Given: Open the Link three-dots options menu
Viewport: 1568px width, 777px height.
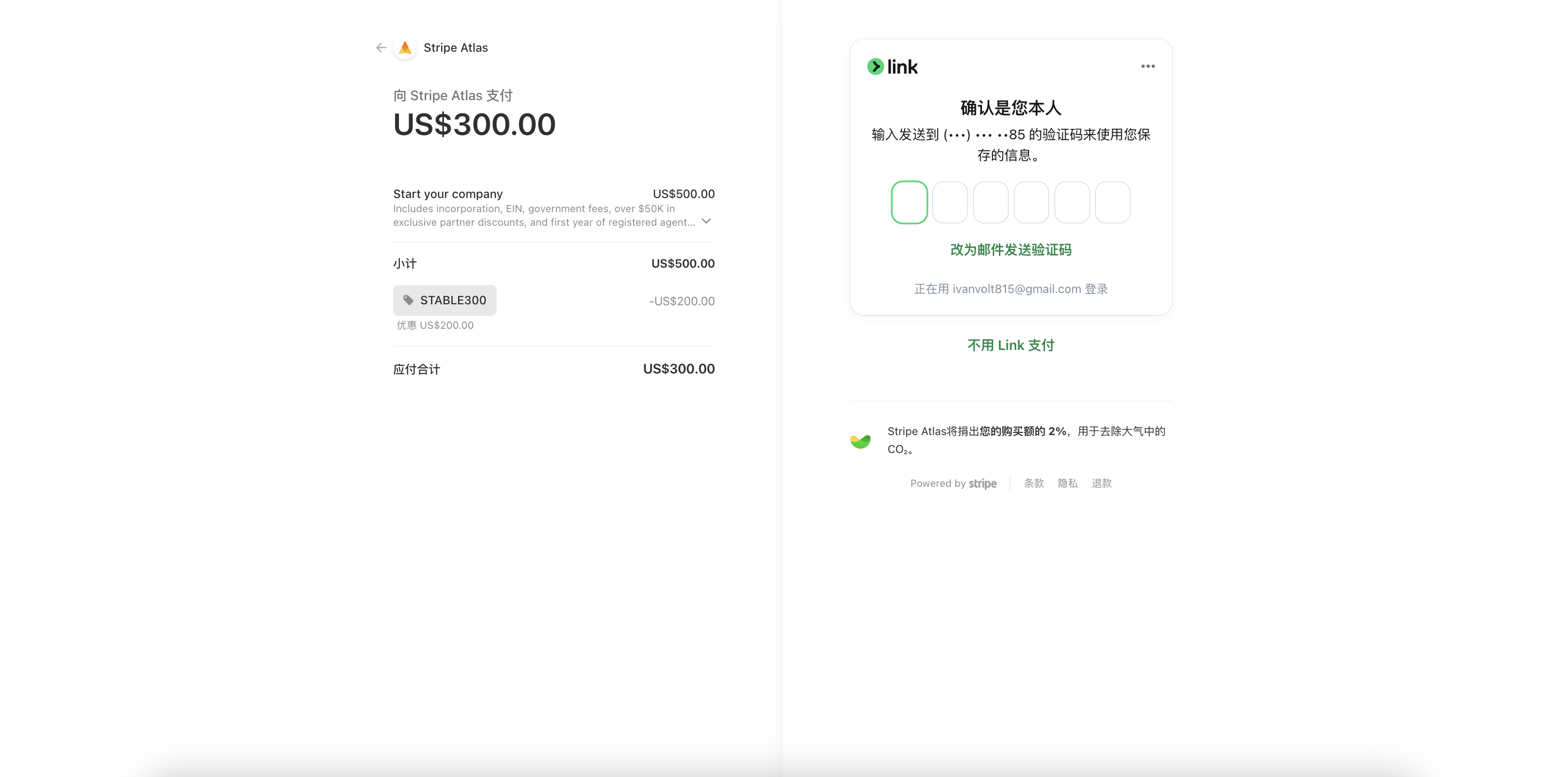Looking at the screenshot, I should point(1148,66).
